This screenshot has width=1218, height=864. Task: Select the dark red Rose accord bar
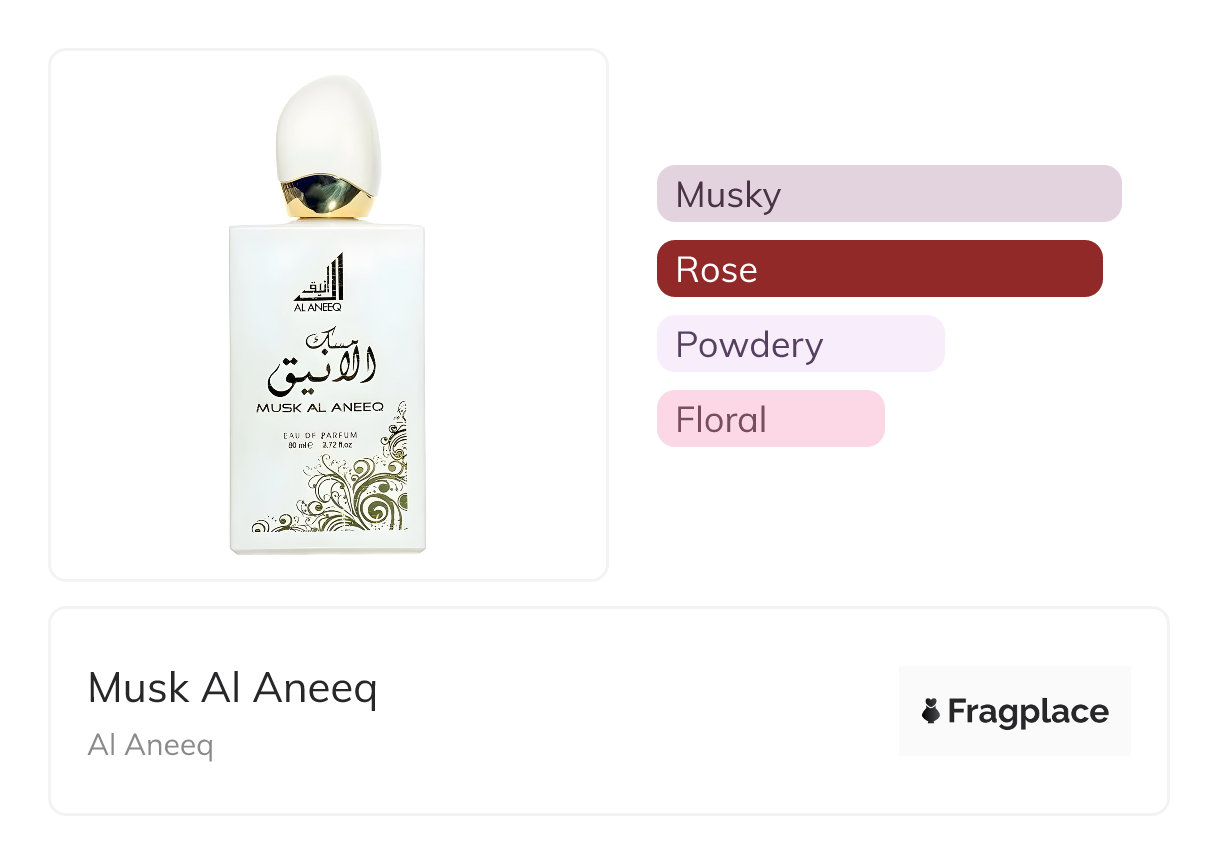coord(879,269)
